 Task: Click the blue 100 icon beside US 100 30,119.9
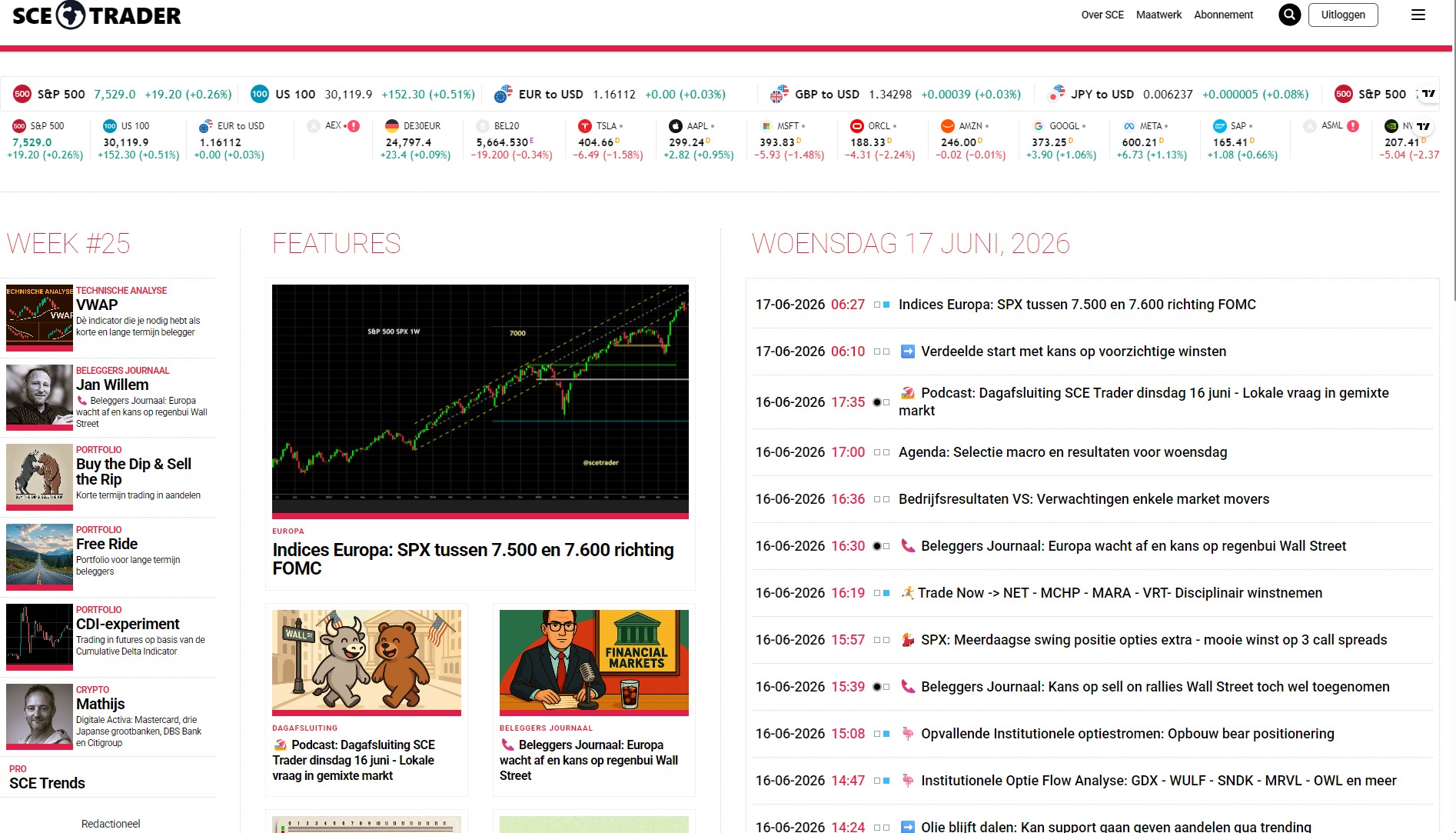(260, 94)
